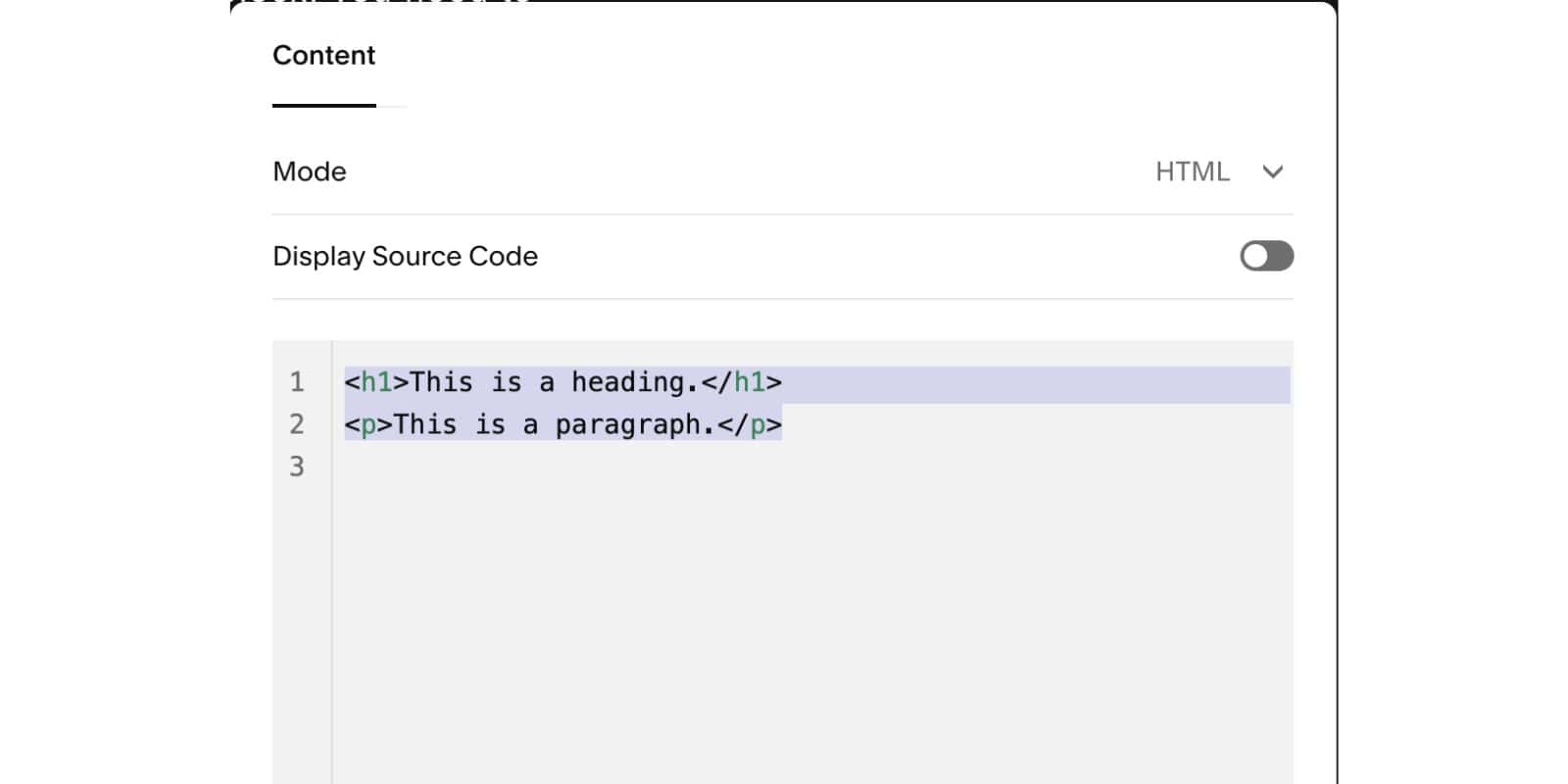Click the word "paragraph" in code

click(627, 425)
